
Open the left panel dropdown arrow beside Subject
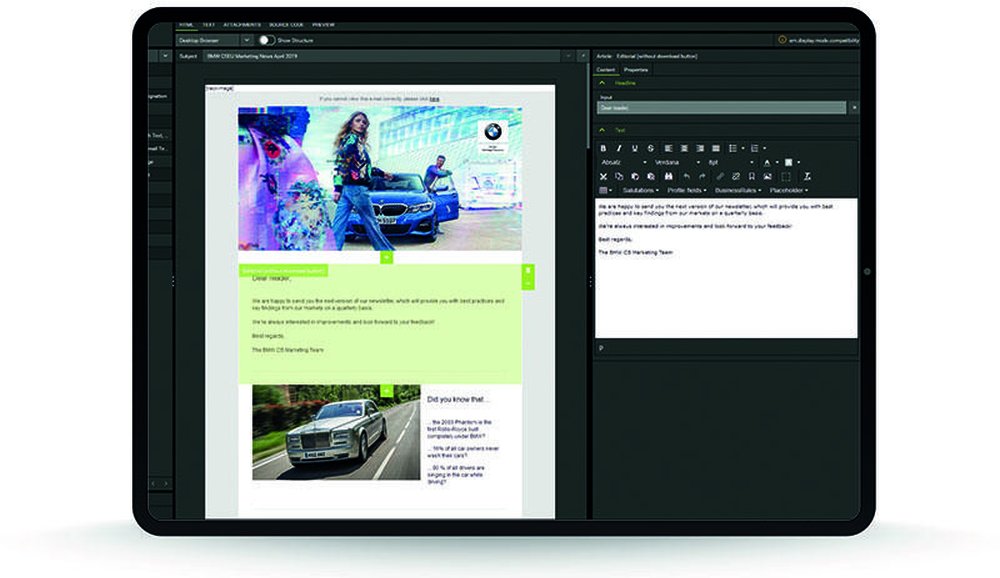point(165,56)
